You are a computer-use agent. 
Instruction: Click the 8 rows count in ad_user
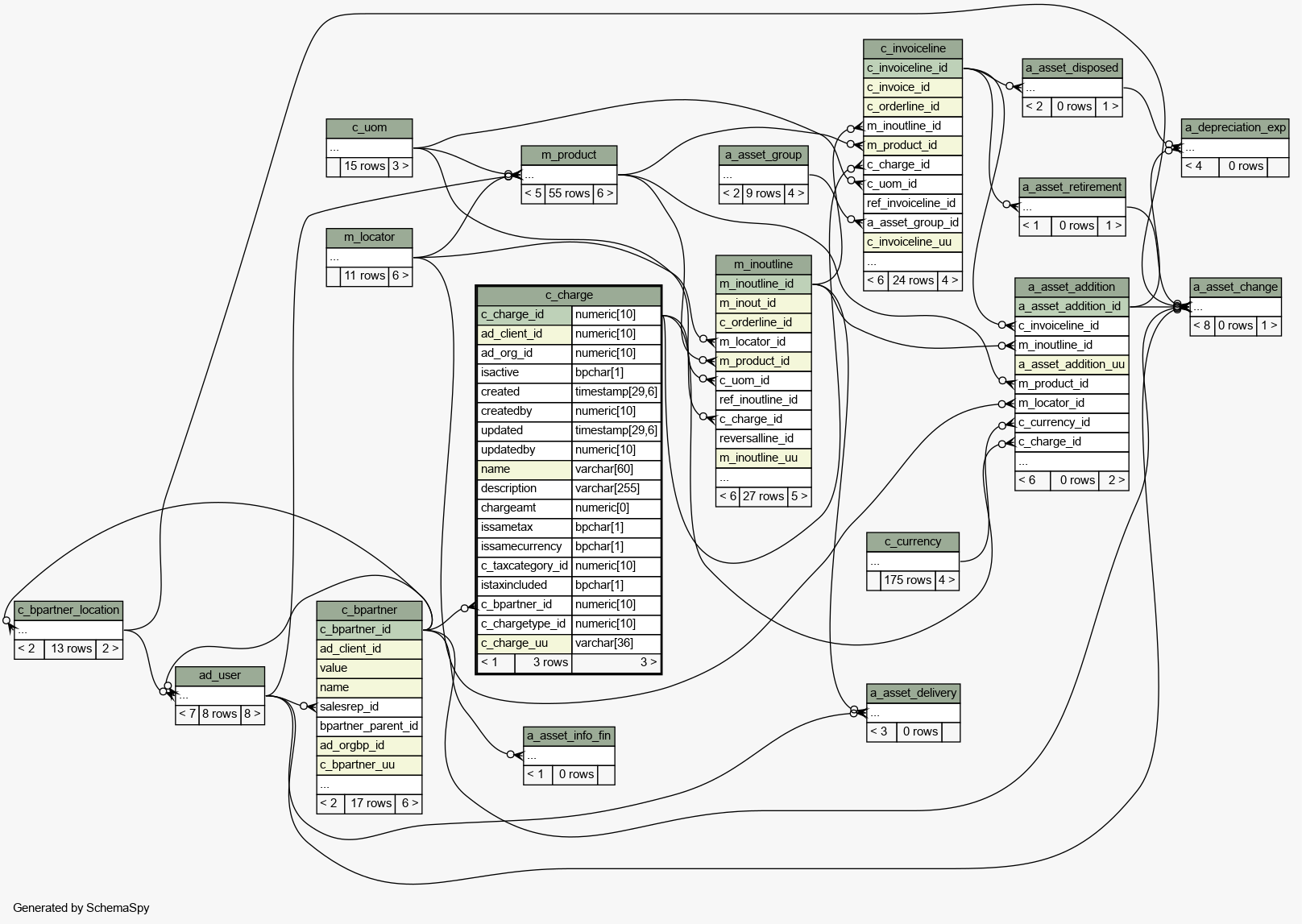pos(219,714)
